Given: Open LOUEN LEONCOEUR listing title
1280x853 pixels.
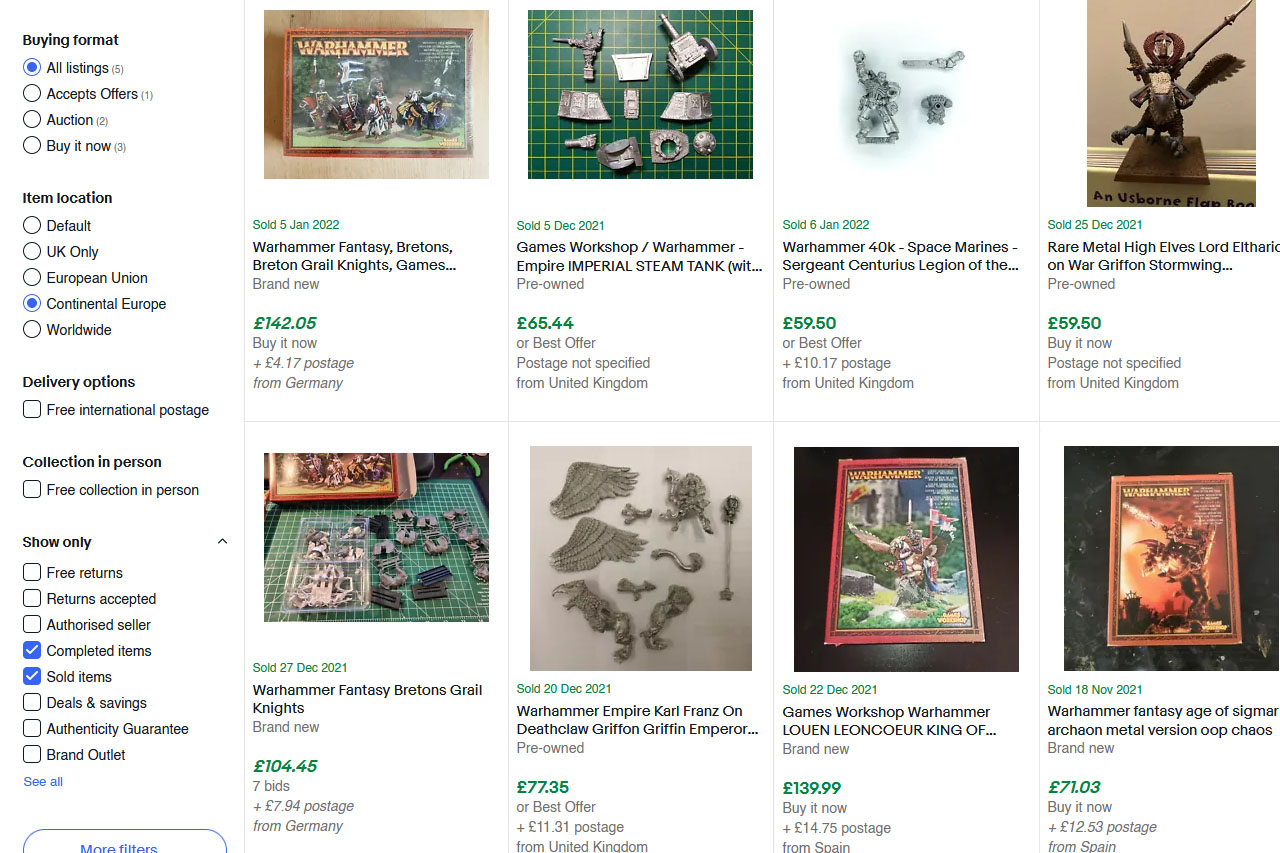Looking at the screenshot, I should [889, 721].
